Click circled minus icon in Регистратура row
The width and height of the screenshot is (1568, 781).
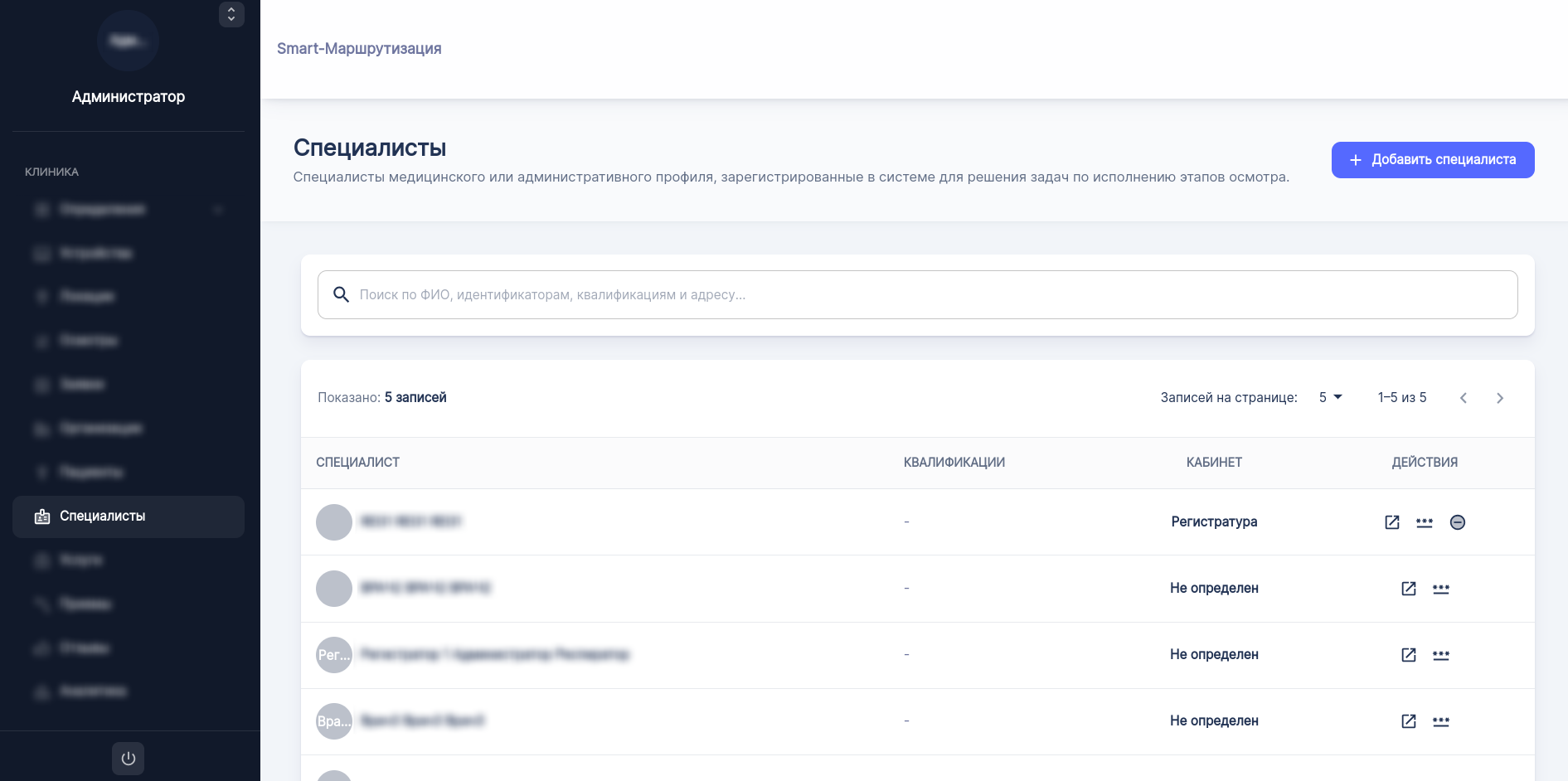(1458, 522)
